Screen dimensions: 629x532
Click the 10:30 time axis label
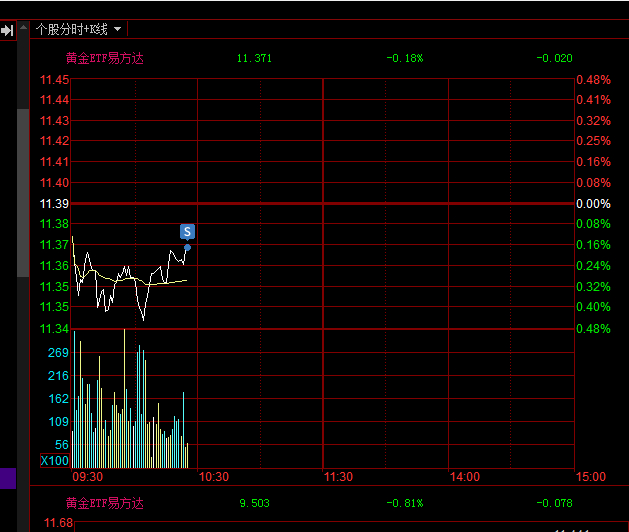click(x=214, y=477)
